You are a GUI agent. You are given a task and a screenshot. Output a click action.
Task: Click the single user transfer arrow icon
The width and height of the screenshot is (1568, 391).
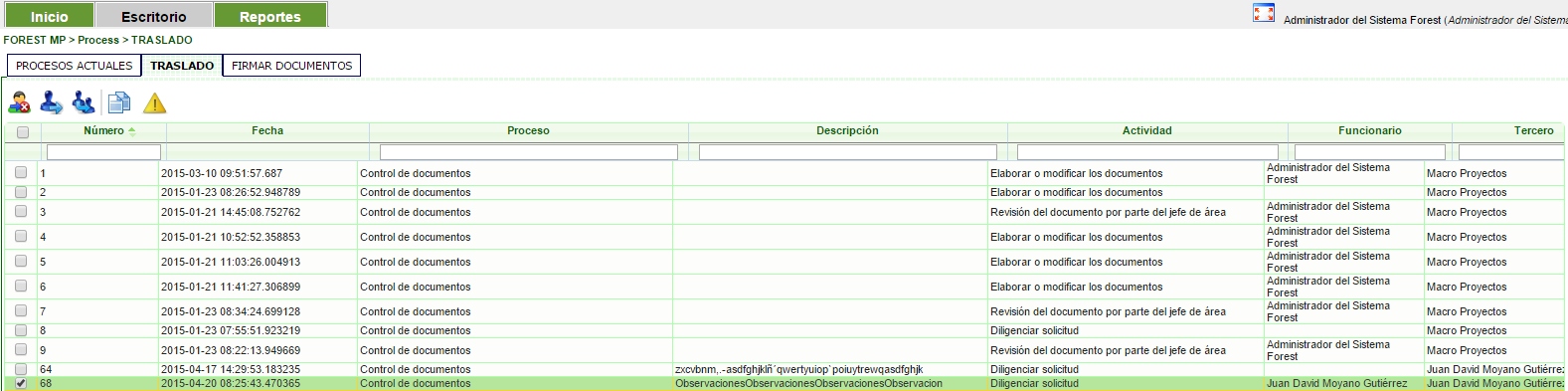point(52,102)
